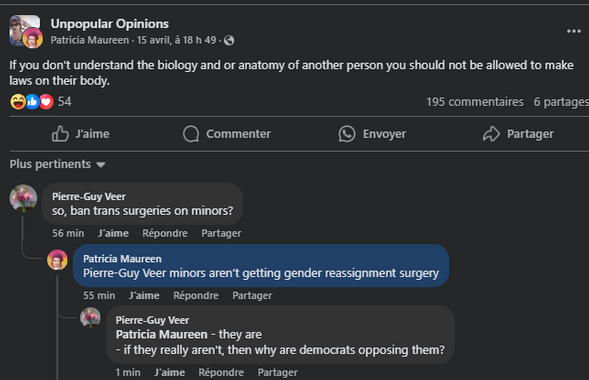Open the 6 partages link
Image resolution: width=589 pixels, height=380 pixels.
point(561,102)
